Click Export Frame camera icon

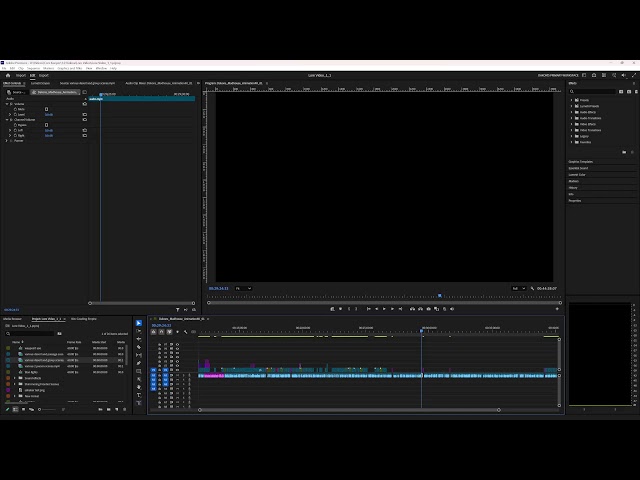tap(428, 309)
